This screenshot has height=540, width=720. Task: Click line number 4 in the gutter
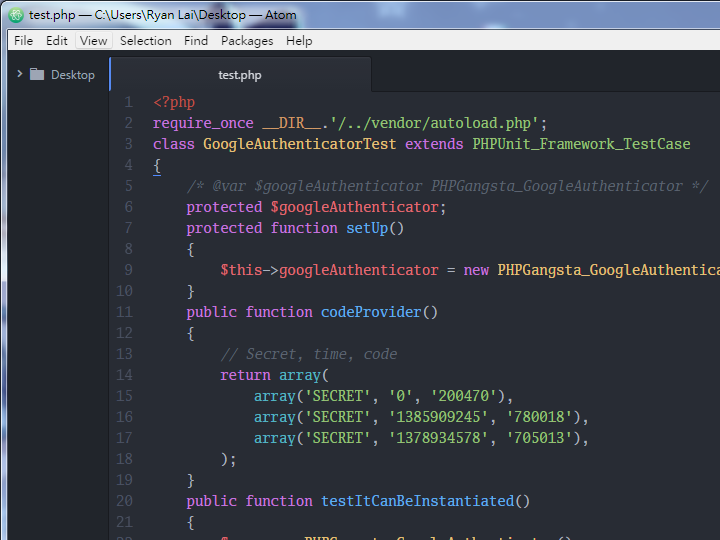point(129,165)
